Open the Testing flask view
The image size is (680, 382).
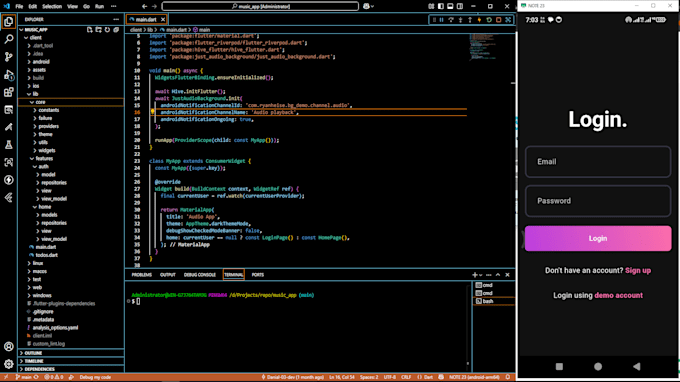(8, 145)
